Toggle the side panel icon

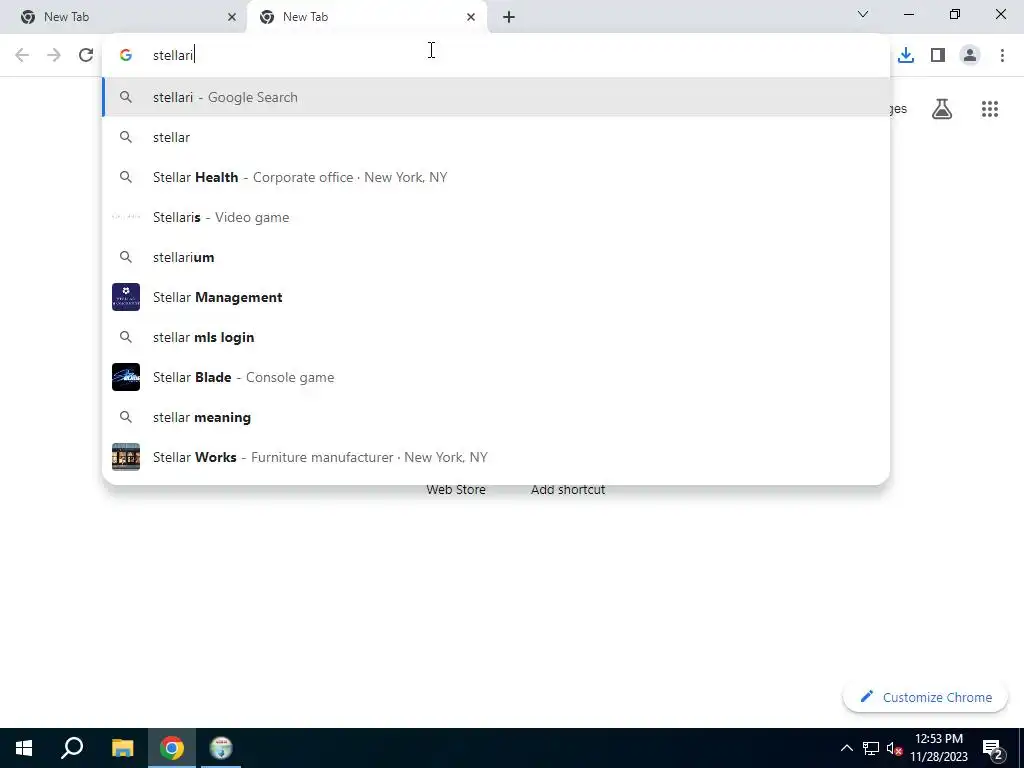point(938,55)
